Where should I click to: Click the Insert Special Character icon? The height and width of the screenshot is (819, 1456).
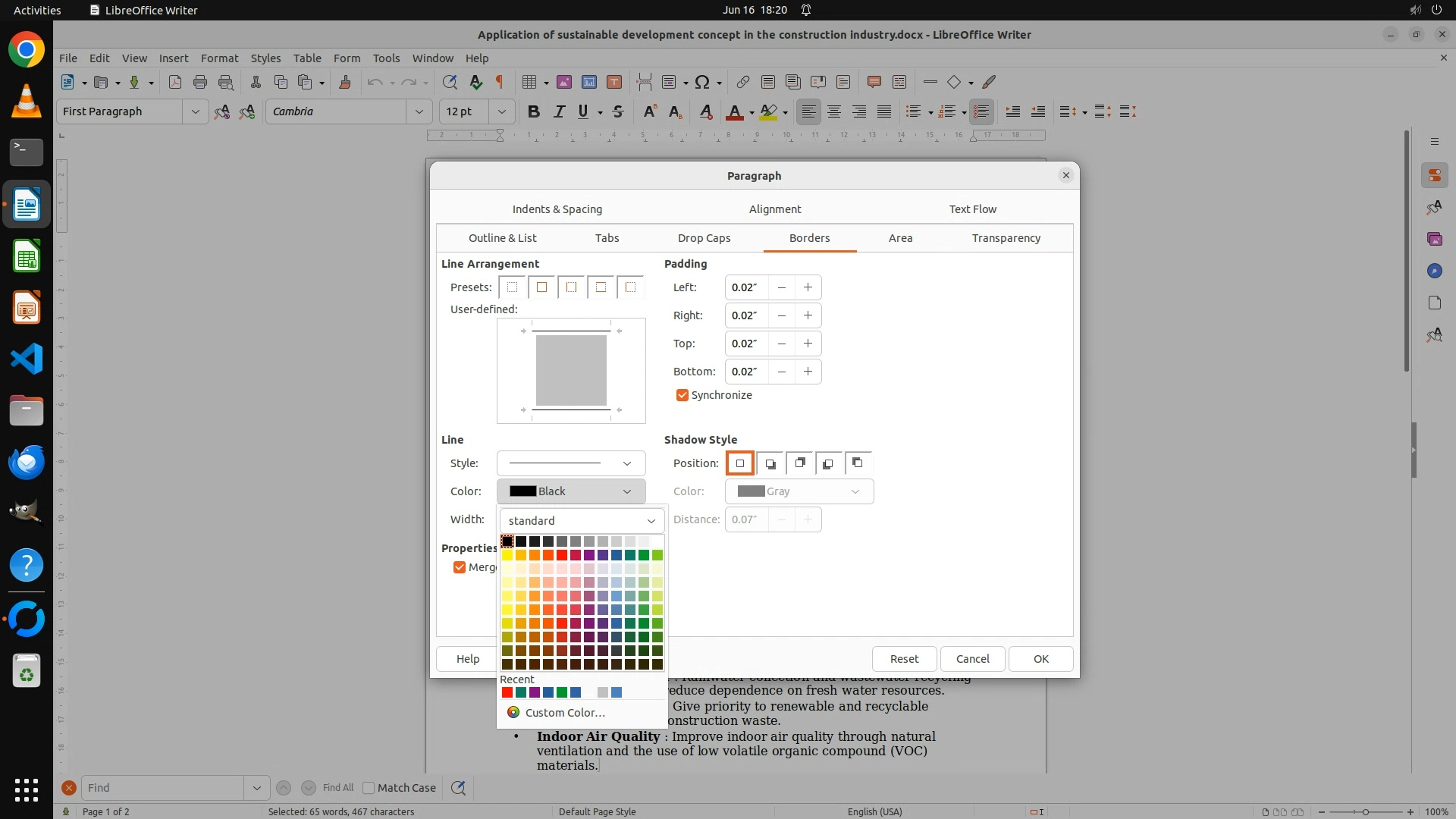pyautogui.click(x=702, y=82)
